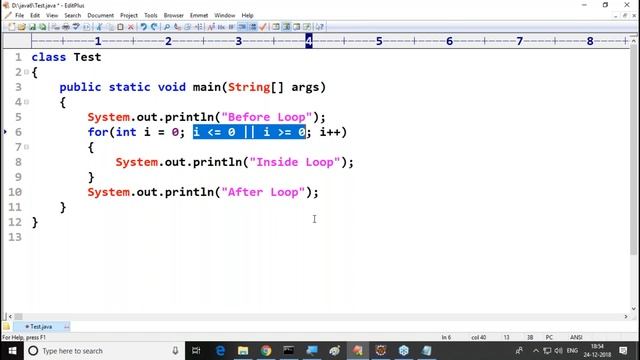Undo the last edit

[143, 27]
